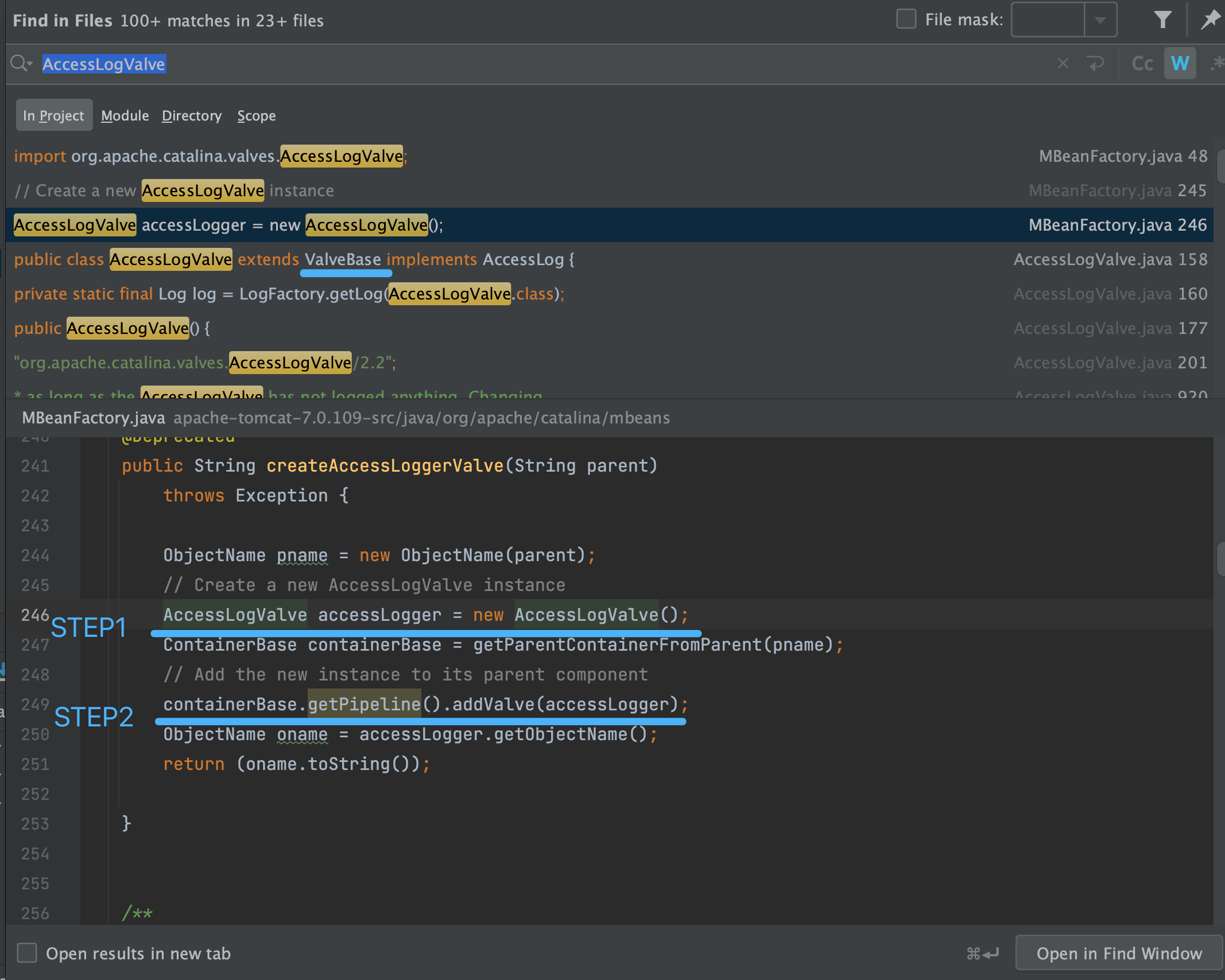This screenshot has width=1225, height=980.
Task: Click createAccessLoggerValve method name in preview
Action: (385, 465)
